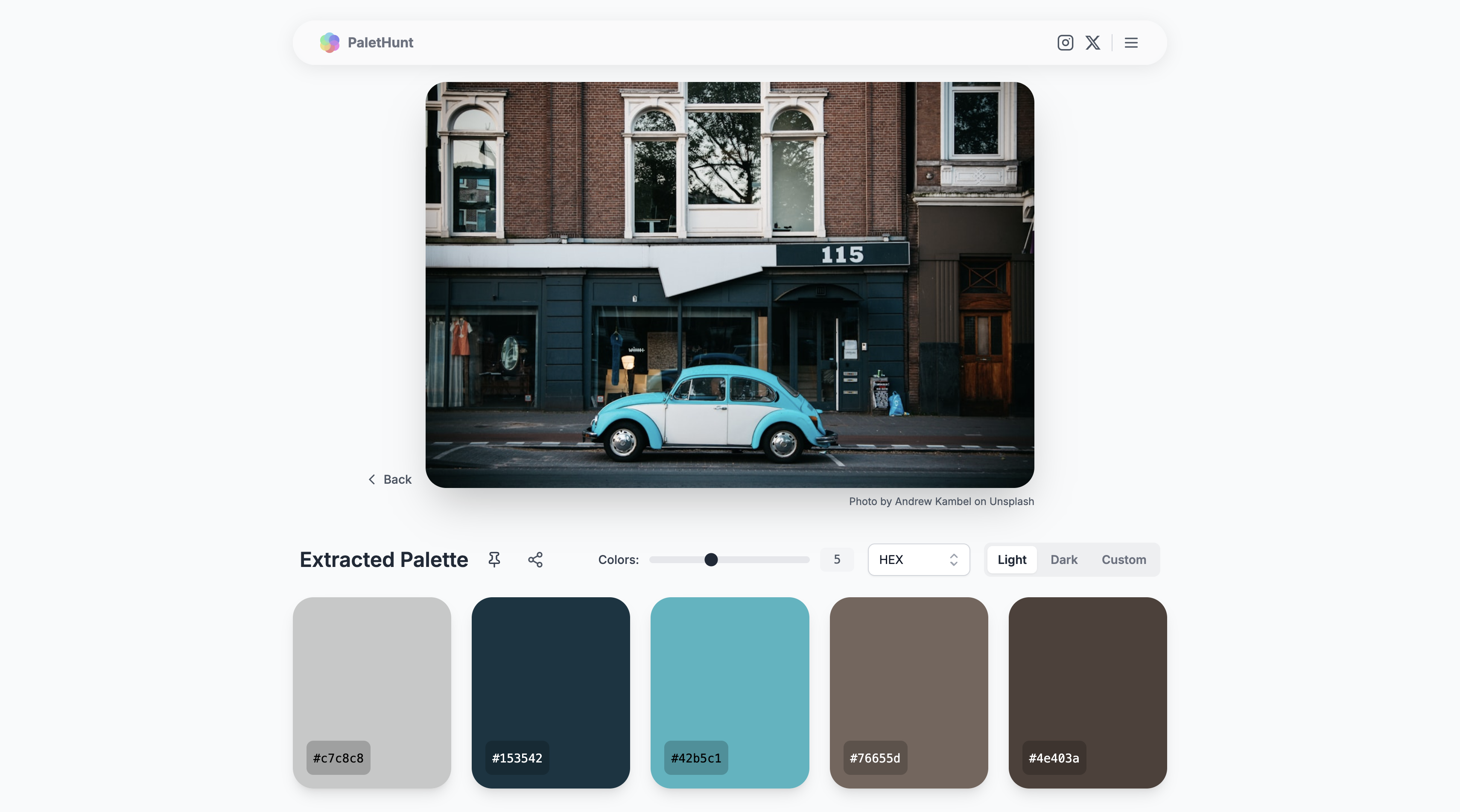
Task: Click the back chevron arrow icon
Action: tap(372, 479)
